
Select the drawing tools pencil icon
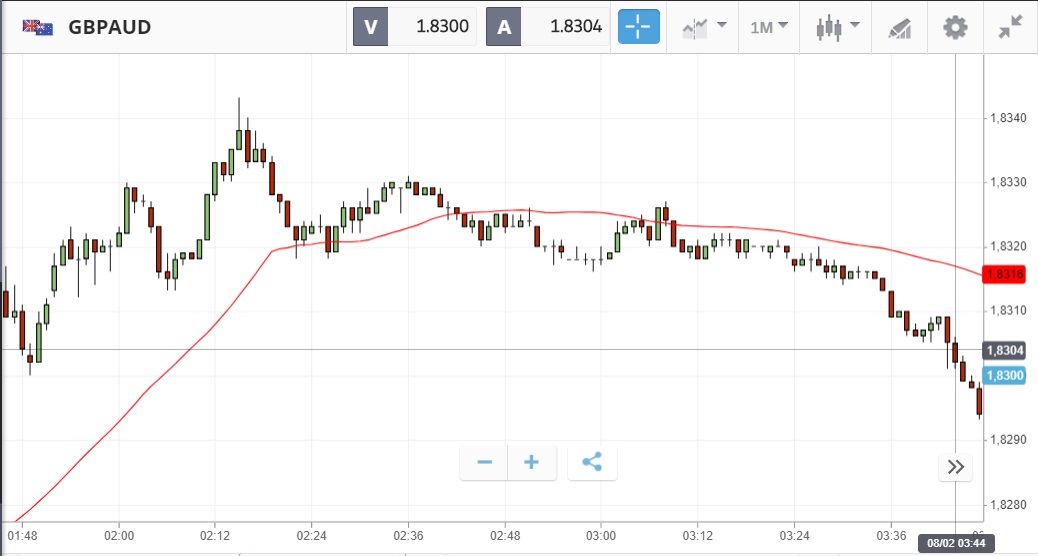pos(899,28)
